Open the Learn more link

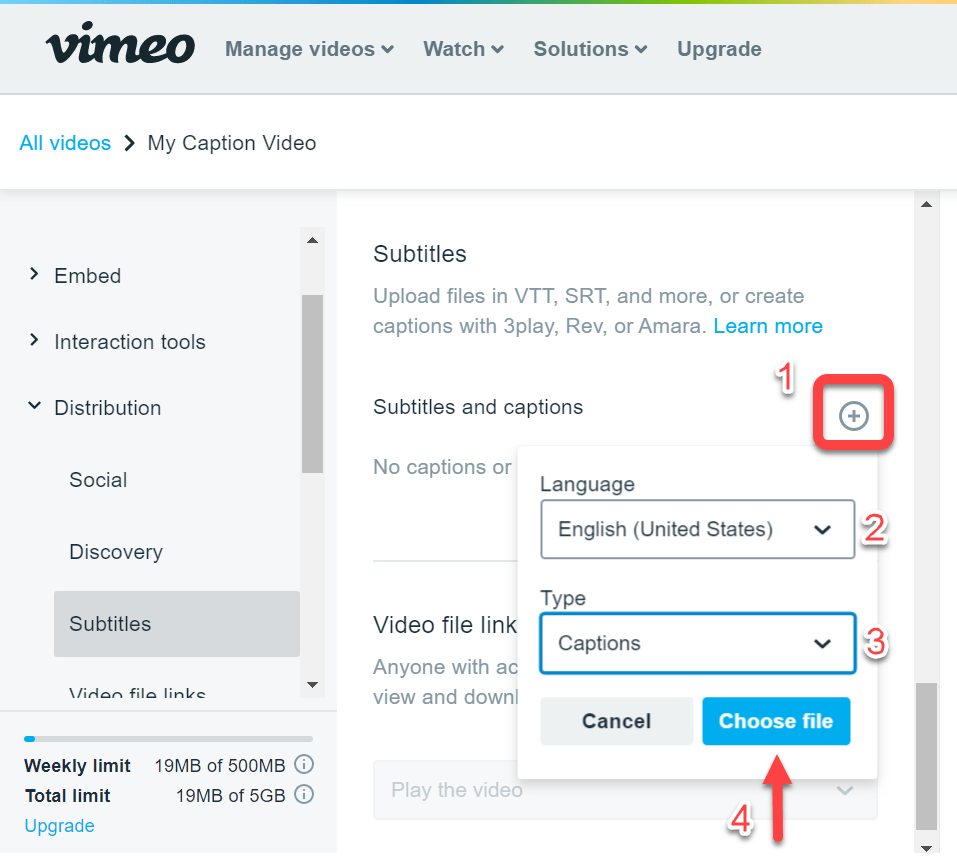click(x=768, y=326)
